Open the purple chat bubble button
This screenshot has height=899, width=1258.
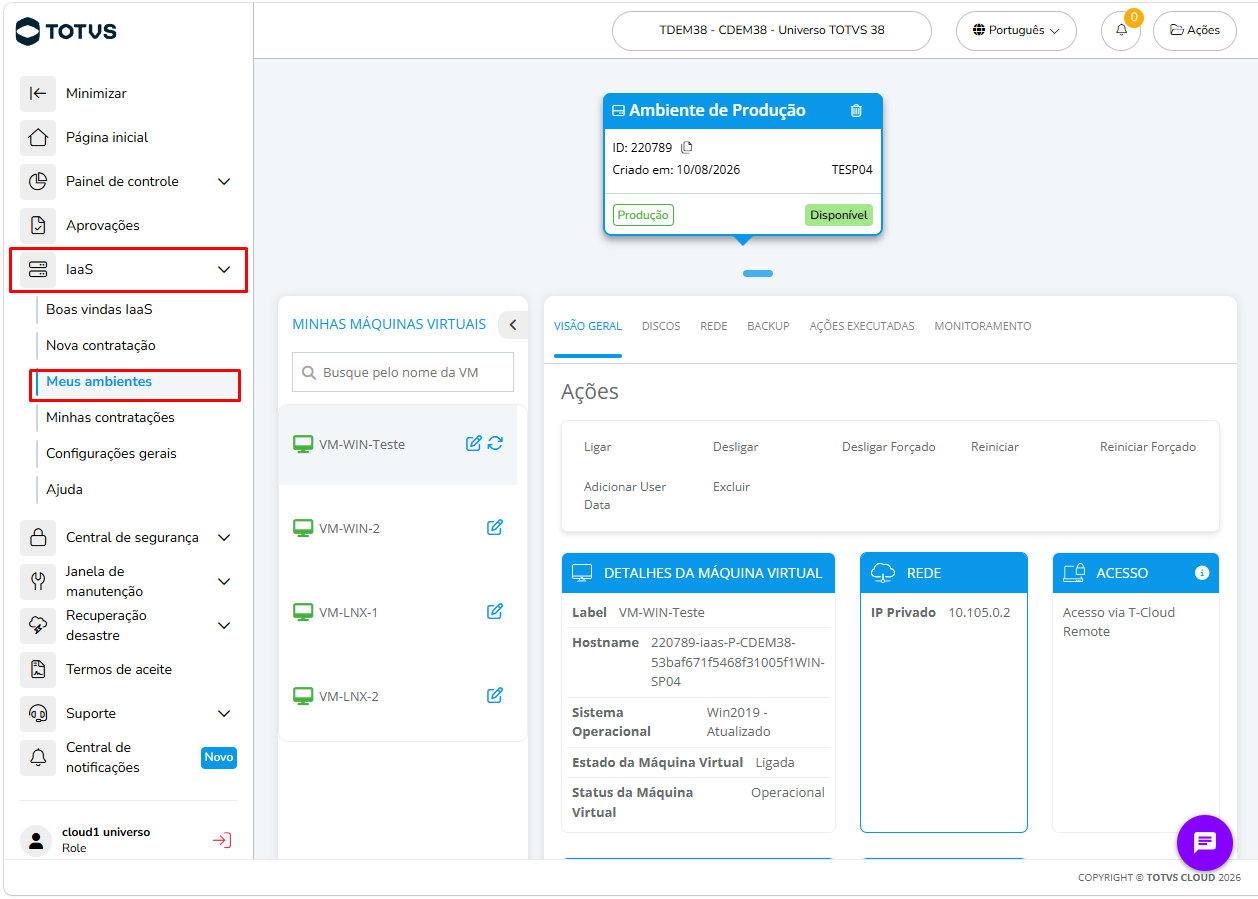(1205, 842)
